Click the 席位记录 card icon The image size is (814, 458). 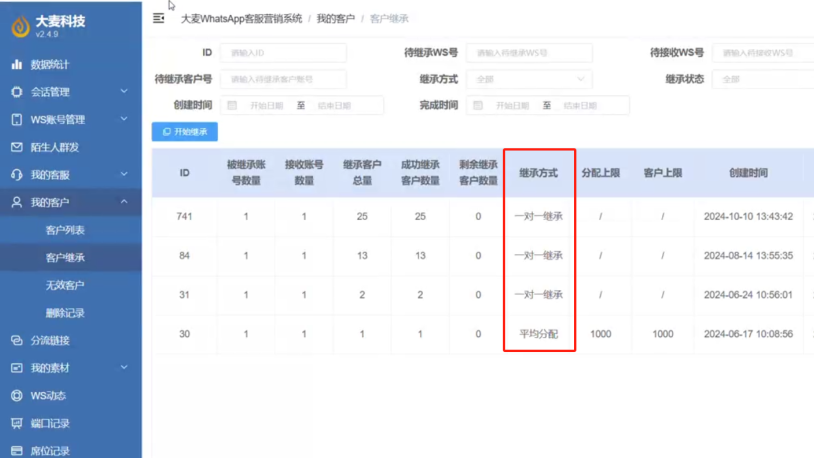coord(17,451)
